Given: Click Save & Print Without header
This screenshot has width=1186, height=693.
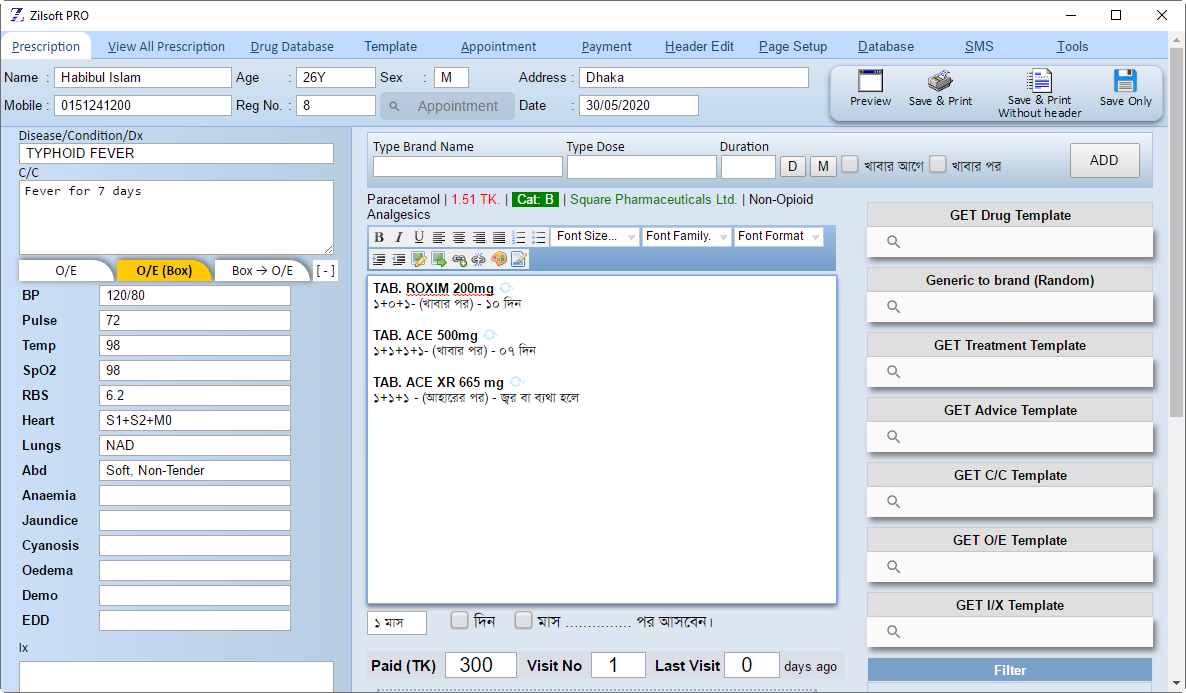Looking at the screenshot, I should pos(1039,93).
